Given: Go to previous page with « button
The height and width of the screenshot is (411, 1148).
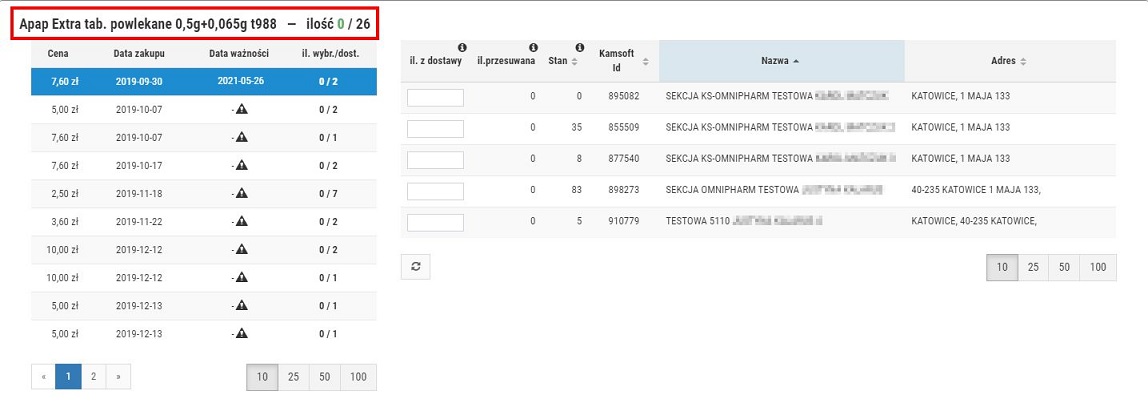Looking at the screenshot, I should (44, 377).
